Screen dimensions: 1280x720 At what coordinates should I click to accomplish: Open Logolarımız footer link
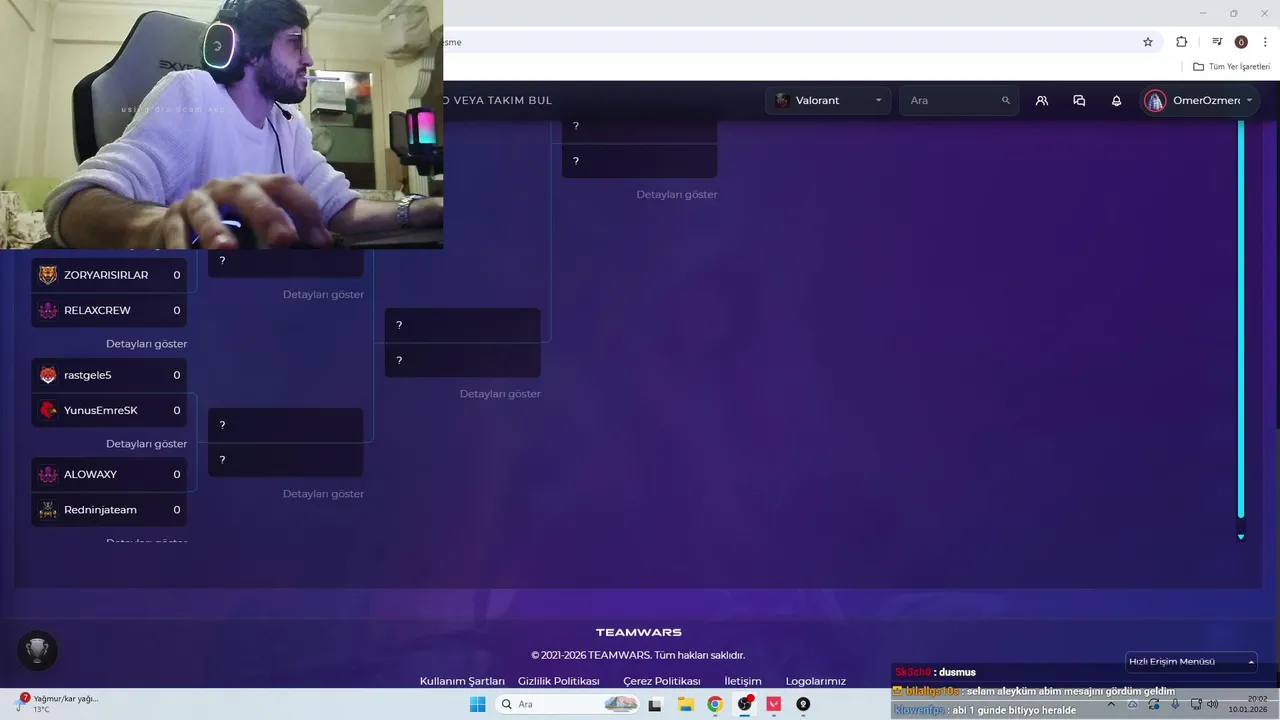816,681
